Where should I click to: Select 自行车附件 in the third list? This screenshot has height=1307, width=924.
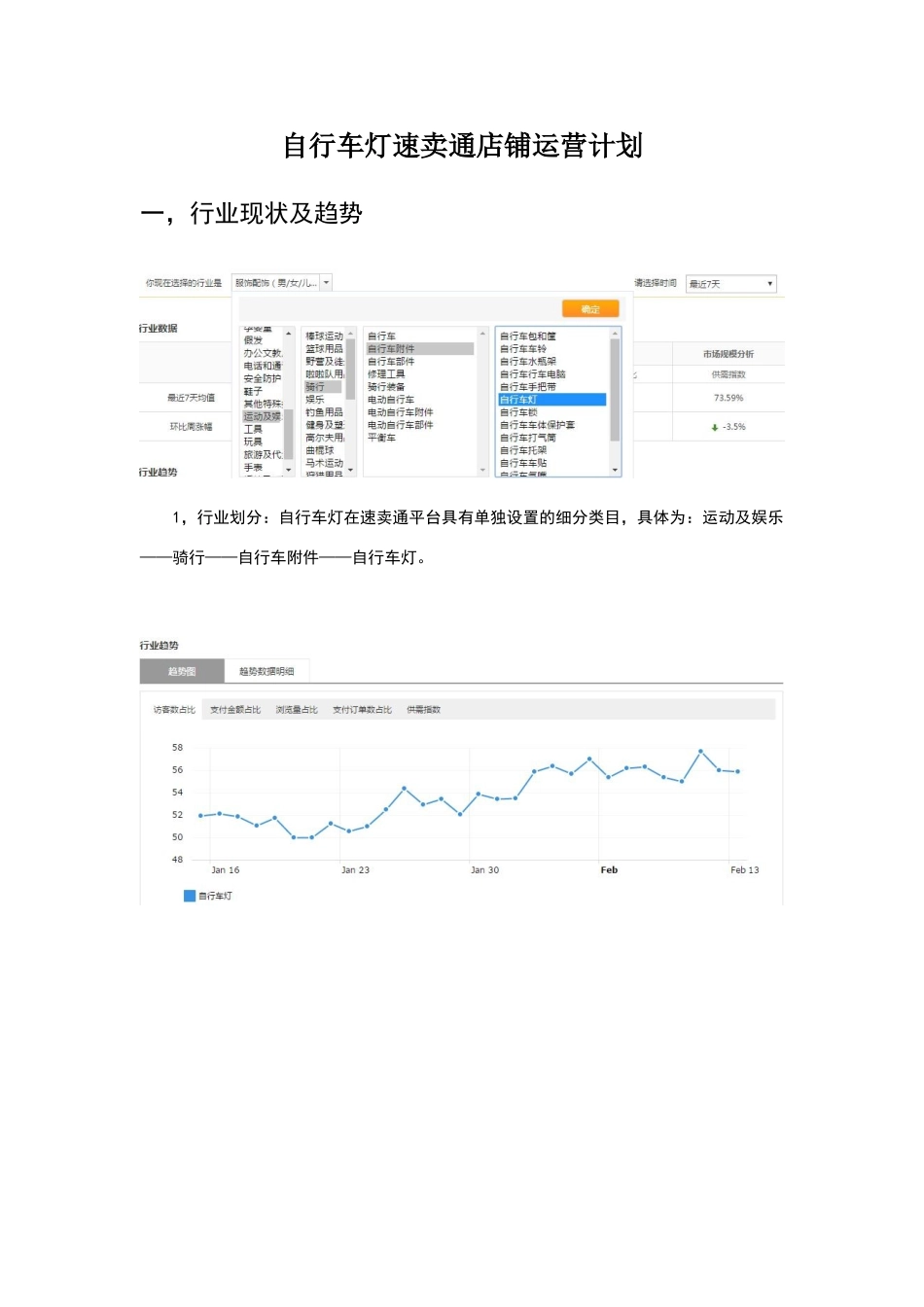pos(420,349)
